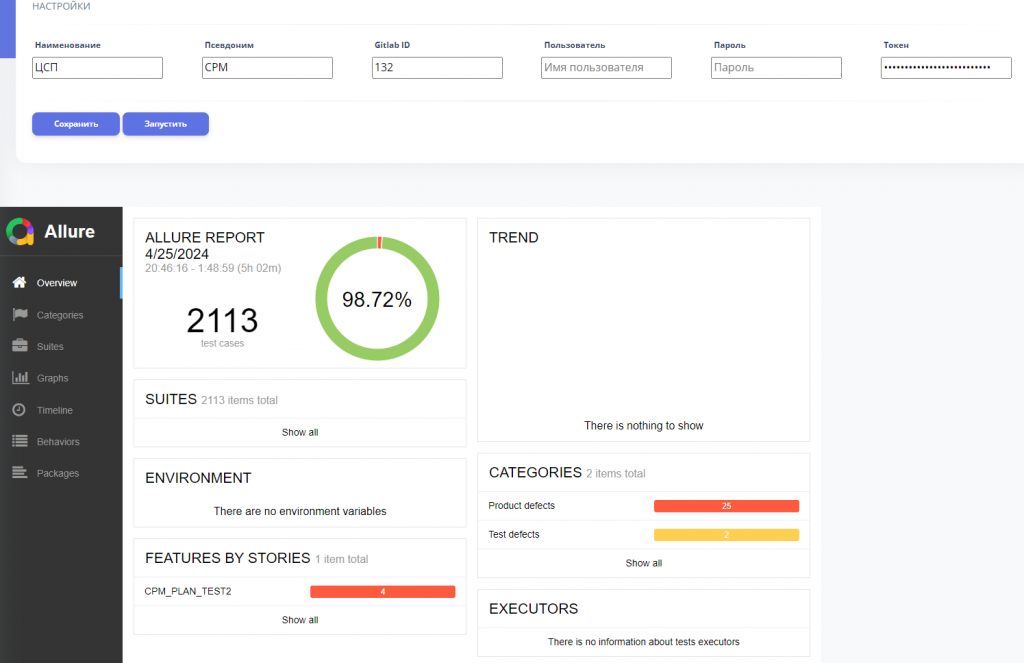This screenshot has width=1024, height=663.
Task: Click the TREND widget title
Action: tap(513, 238)
